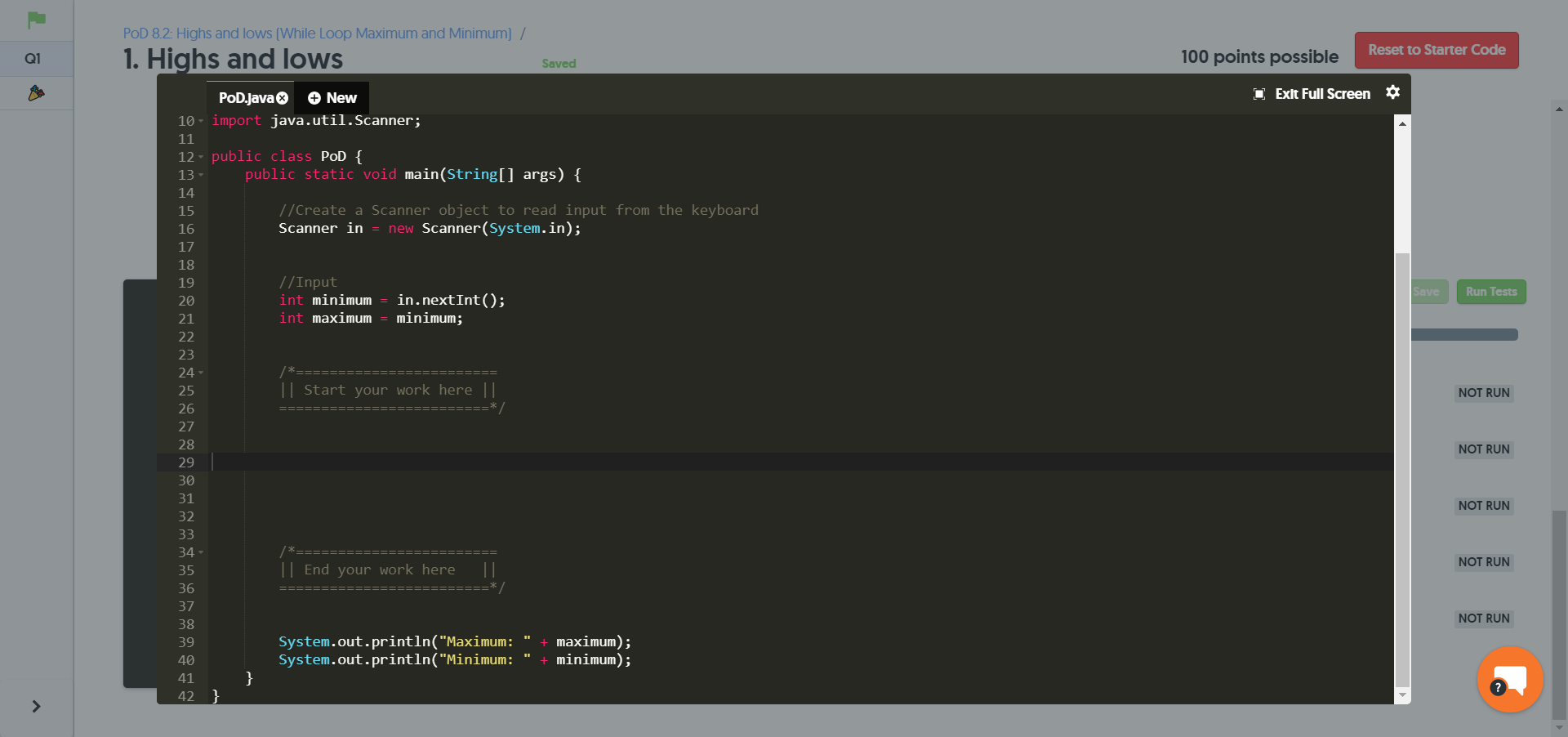This screenshot has height=737, width=1568.
Task: Collapse the Start your work comment block fold
Action: point(200,373)
